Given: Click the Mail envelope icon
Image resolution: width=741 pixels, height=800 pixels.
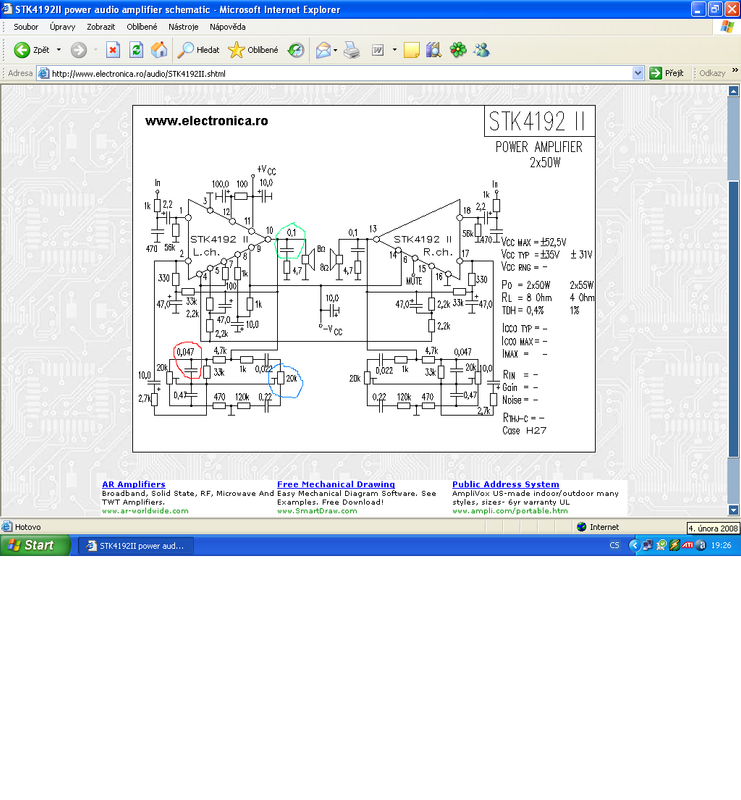Looking at the screenshot, I should pos(323,50).
